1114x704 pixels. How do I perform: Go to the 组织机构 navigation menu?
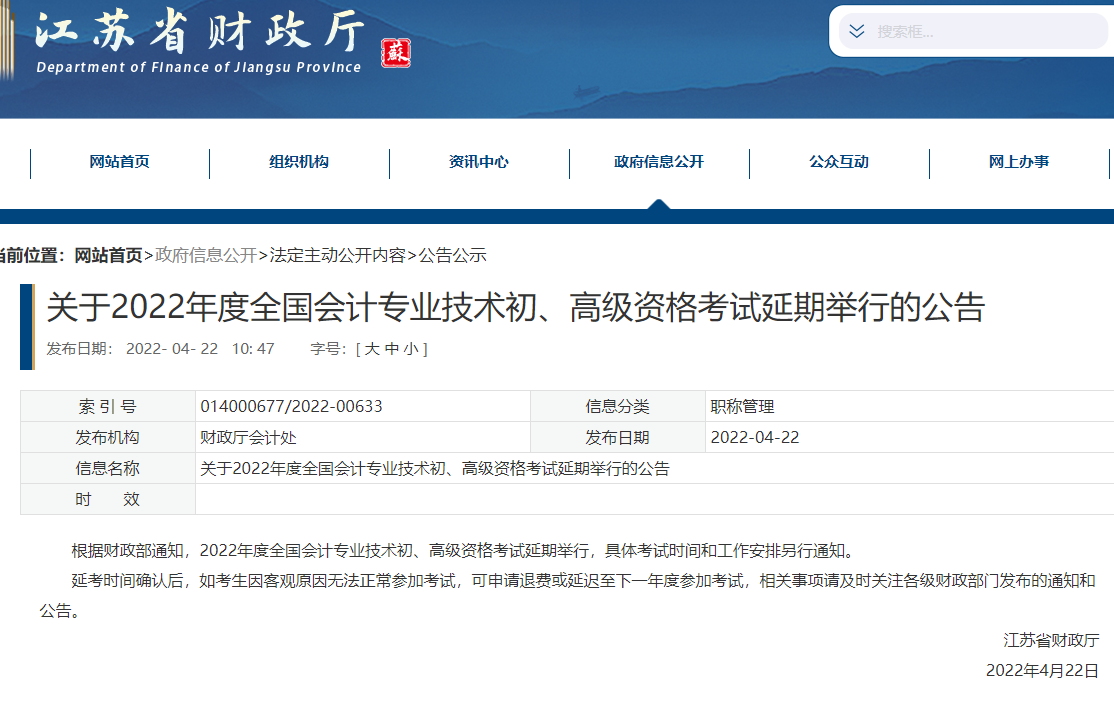(299, 162)
